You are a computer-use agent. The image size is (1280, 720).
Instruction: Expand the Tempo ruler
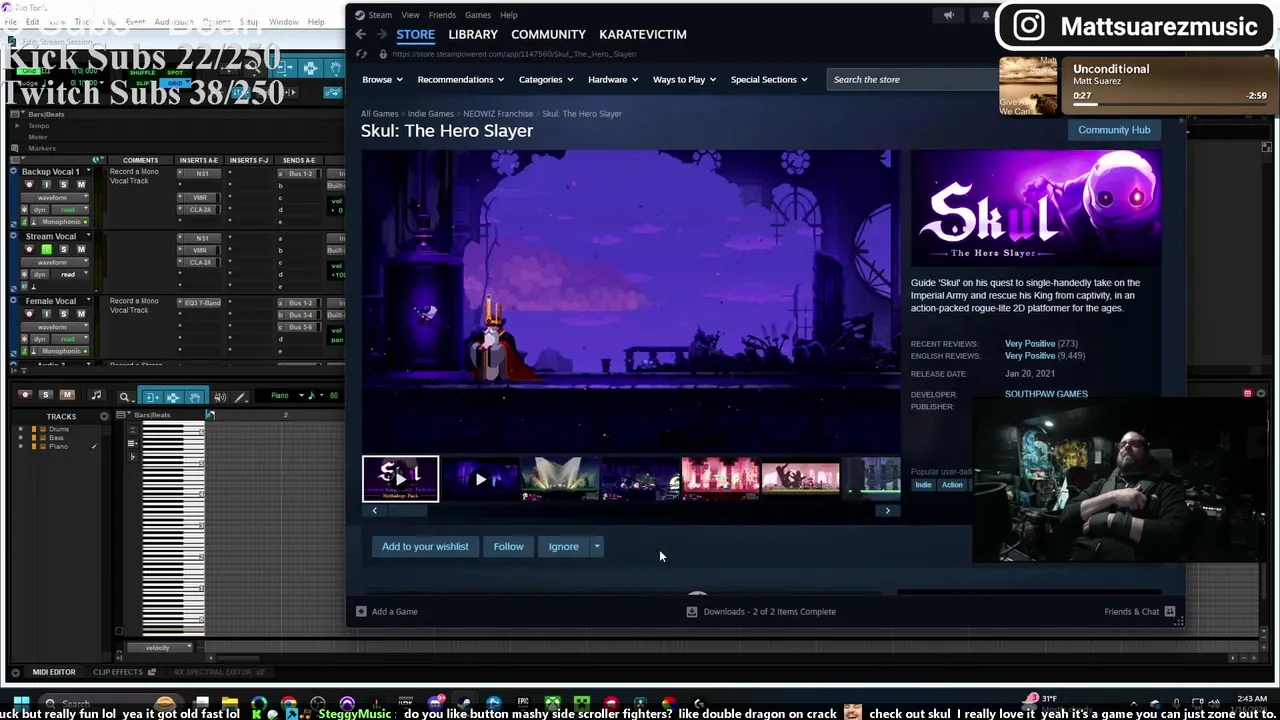17,126
